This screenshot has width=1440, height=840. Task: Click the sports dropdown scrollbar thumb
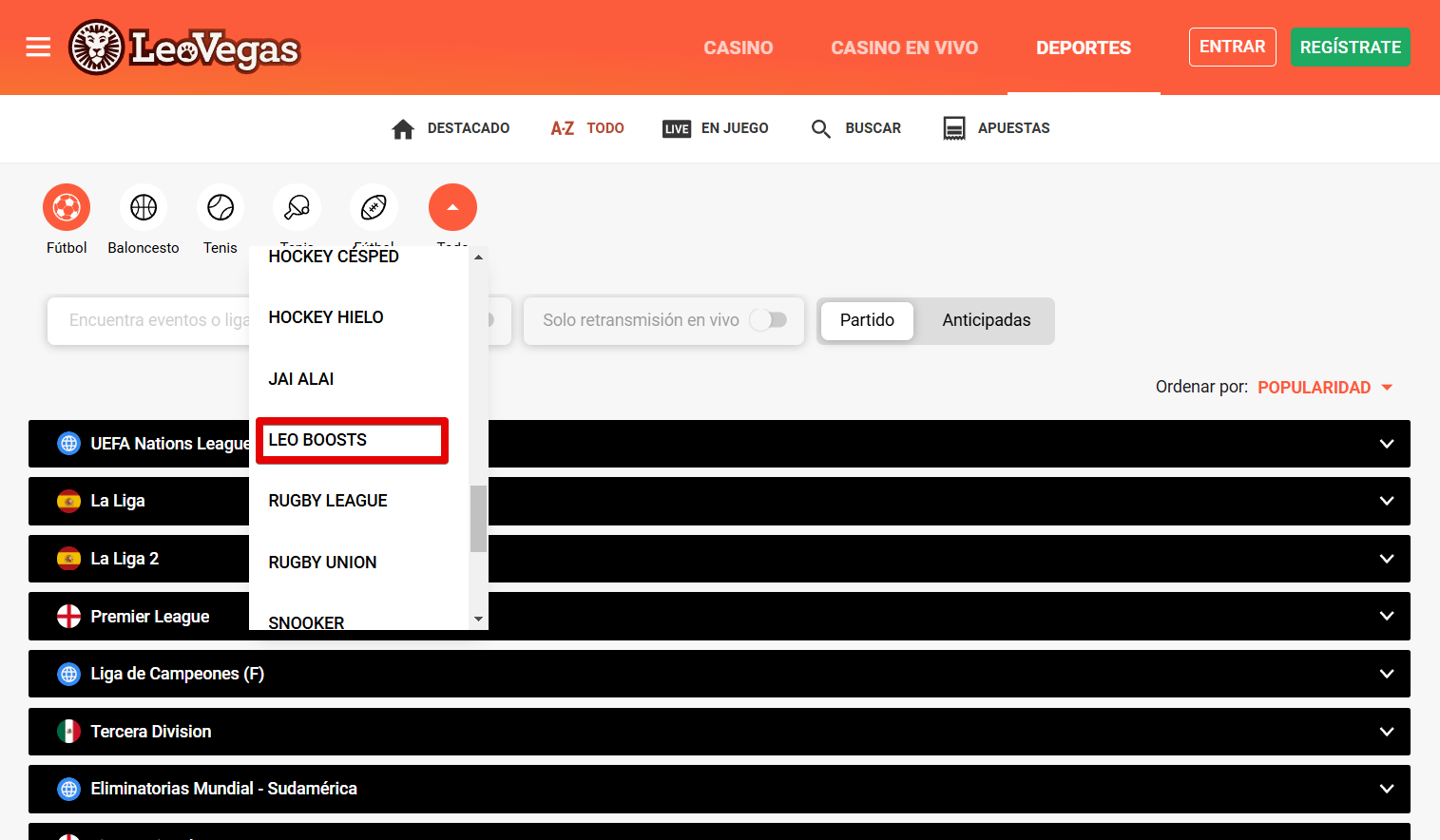478,519
